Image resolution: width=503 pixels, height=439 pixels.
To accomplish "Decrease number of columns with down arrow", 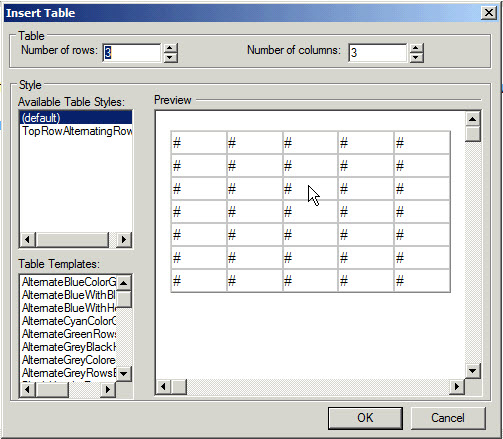I will [416, 57].
